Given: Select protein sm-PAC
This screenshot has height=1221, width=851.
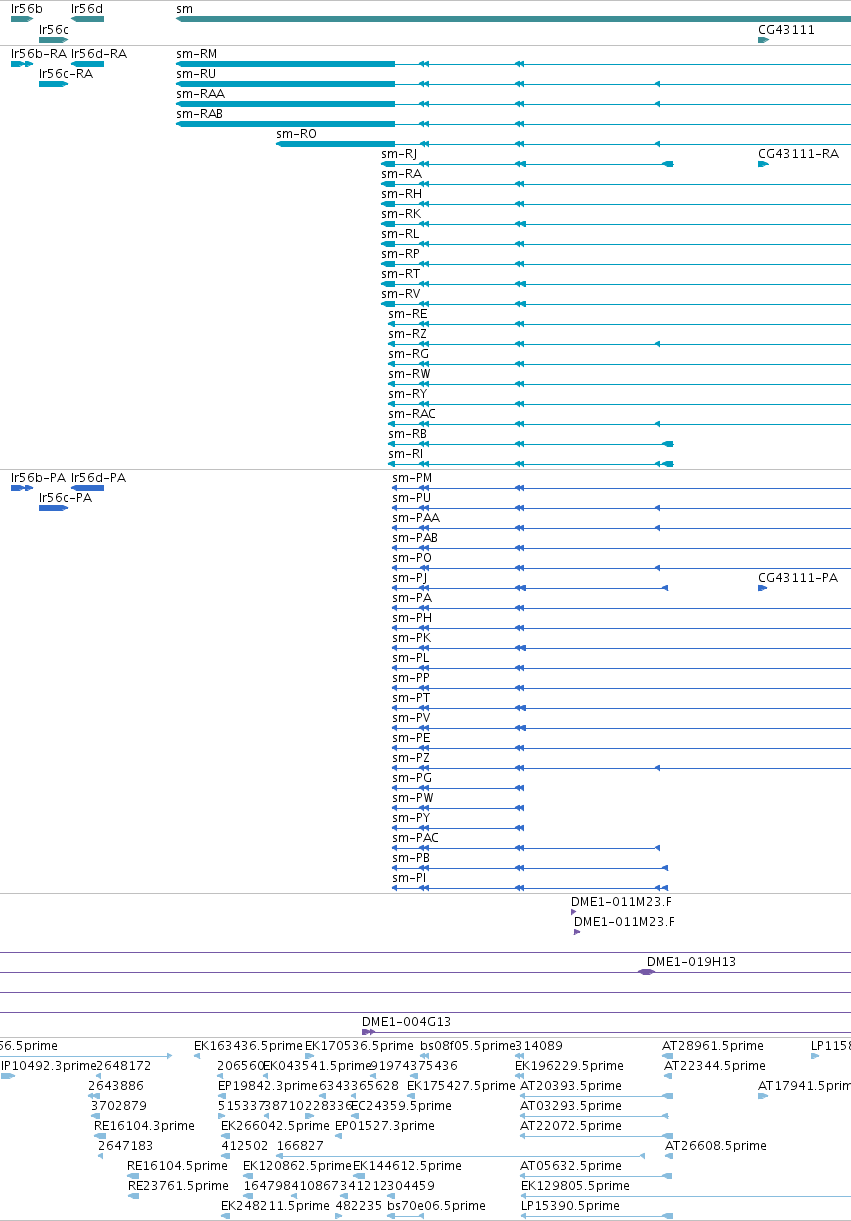Looking at the screenshot, I should pos(415,837).
